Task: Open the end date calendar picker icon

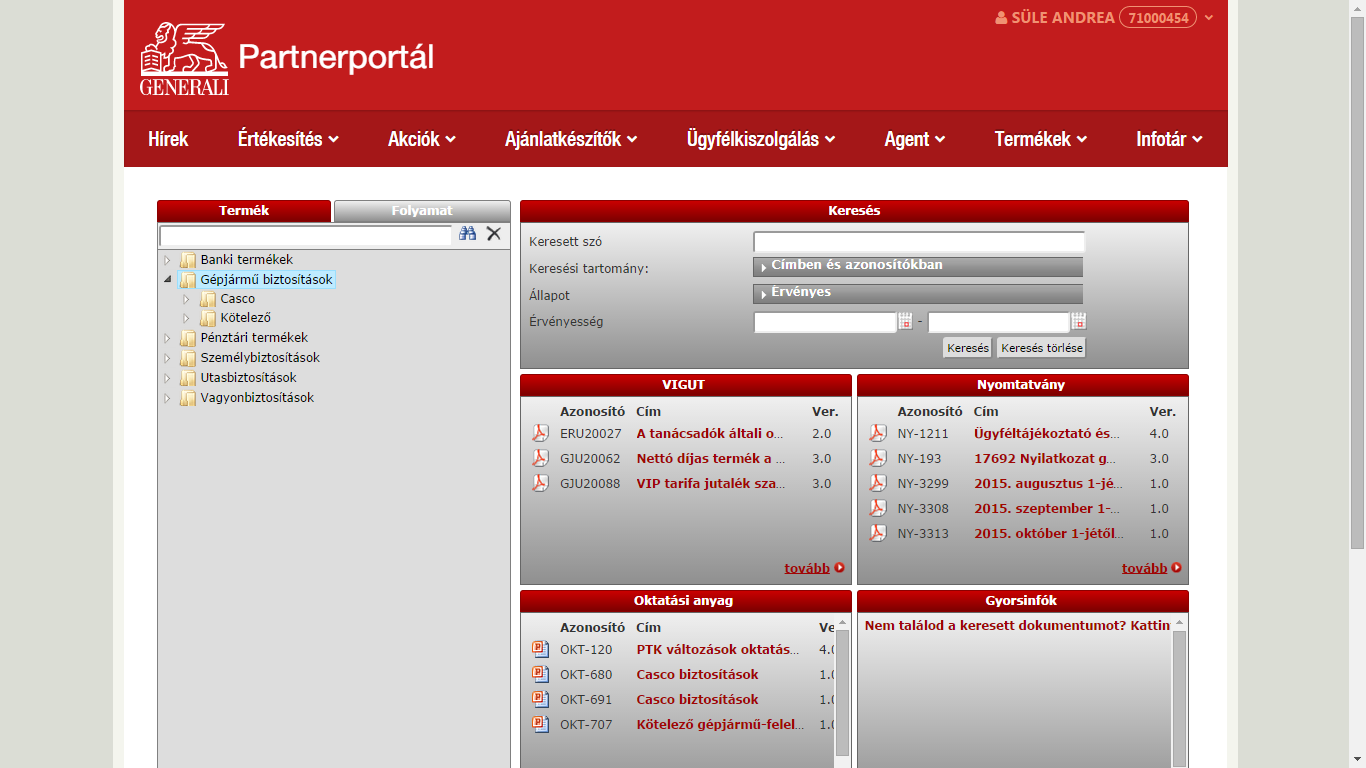Action: (1079, 322)
